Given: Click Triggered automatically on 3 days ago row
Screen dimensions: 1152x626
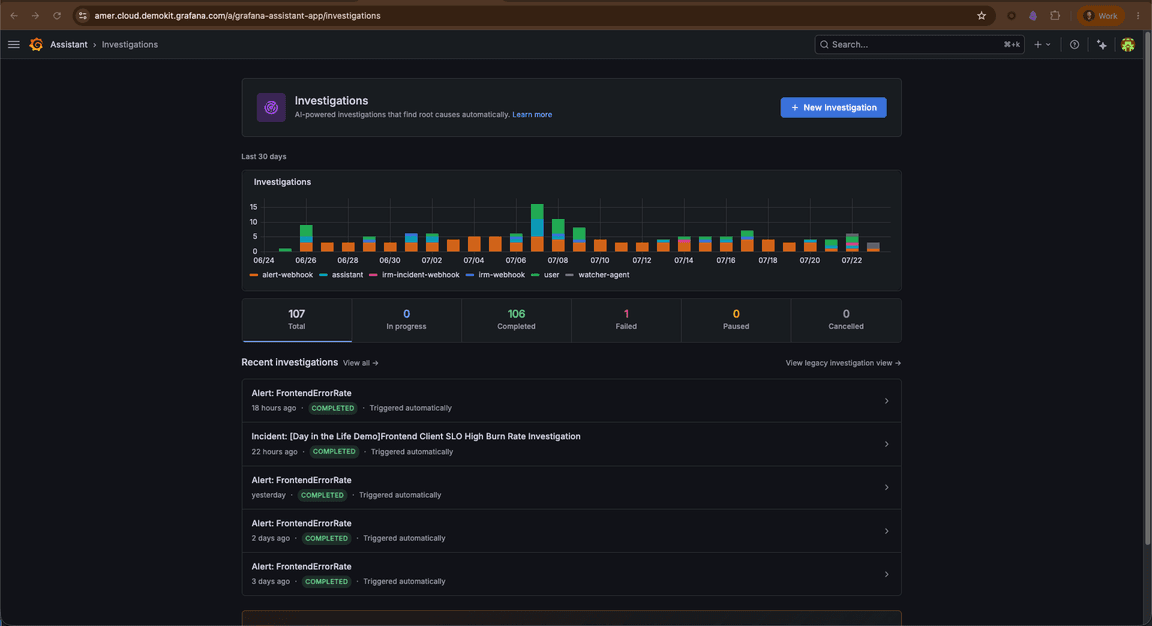Looking at the screenshot, I should (404, 581).
